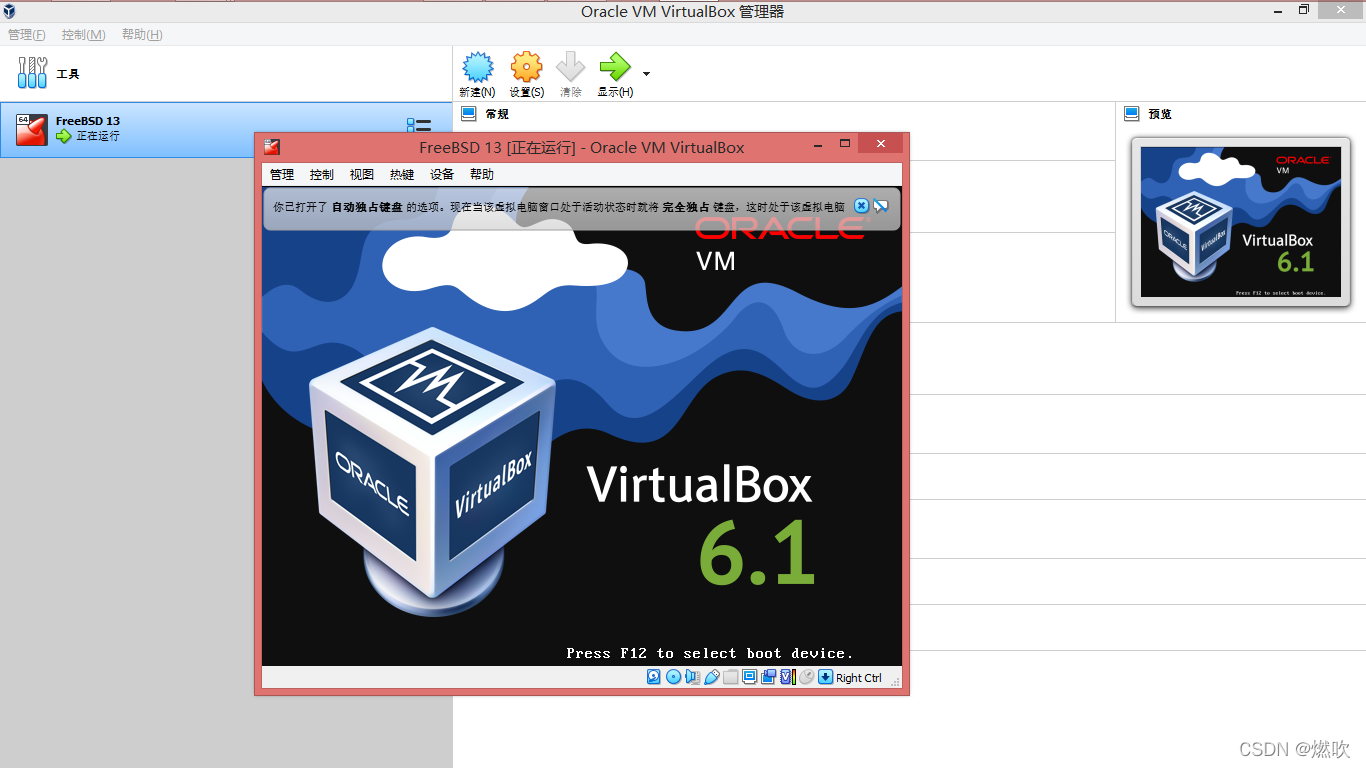Close the FreeBSD 13 VM window

click(x=881, y=144)
